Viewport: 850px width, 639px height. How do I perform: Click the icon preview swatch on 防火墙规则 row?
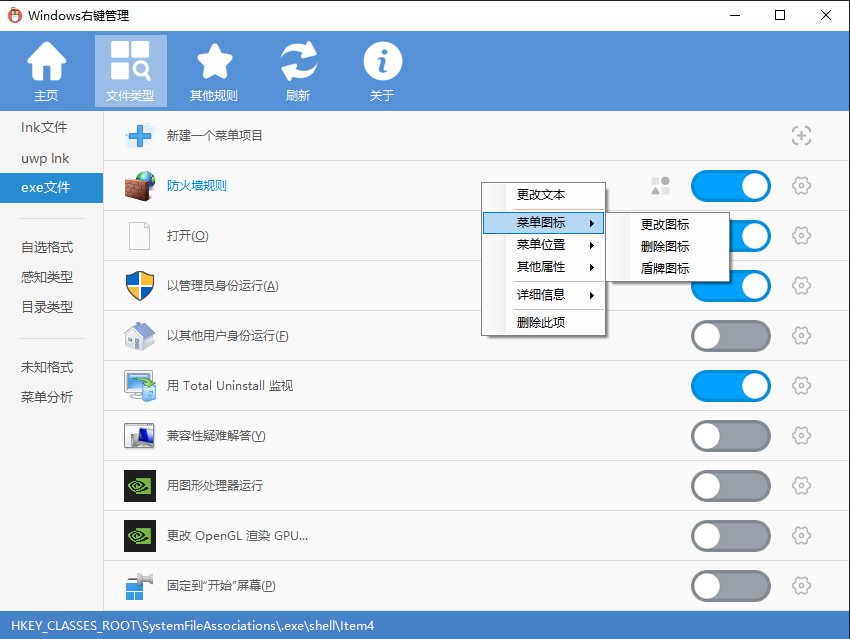(x=660, y=185)
